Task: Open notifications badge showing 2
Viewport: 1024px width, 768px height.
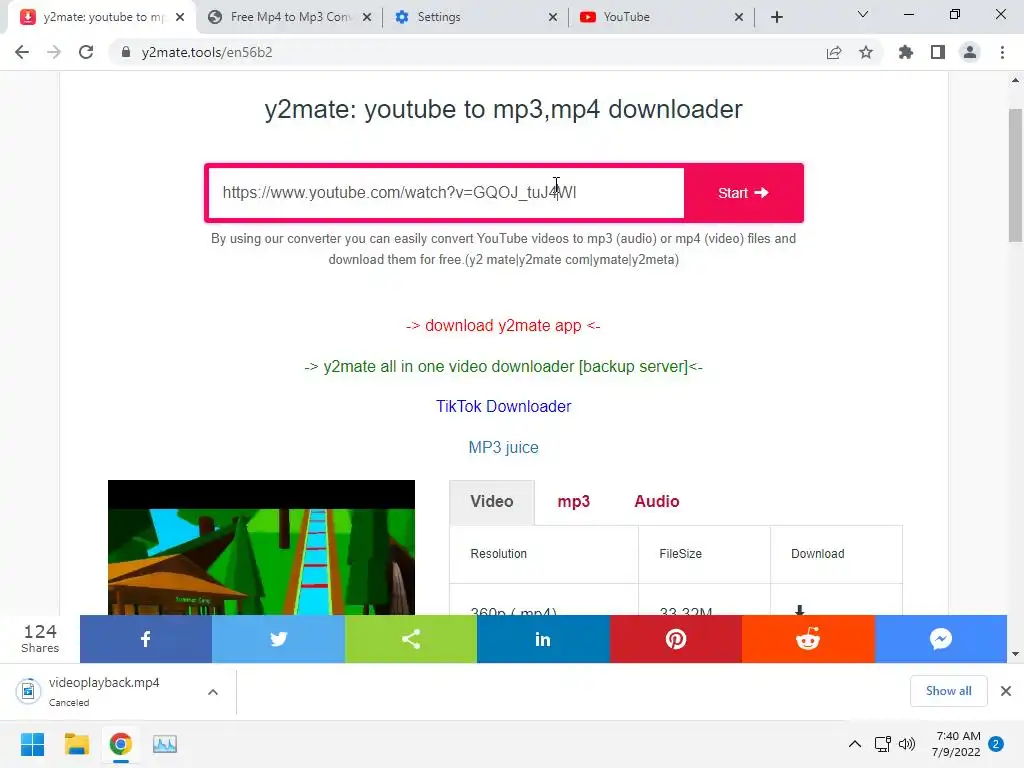Action: tap(996, 744)
